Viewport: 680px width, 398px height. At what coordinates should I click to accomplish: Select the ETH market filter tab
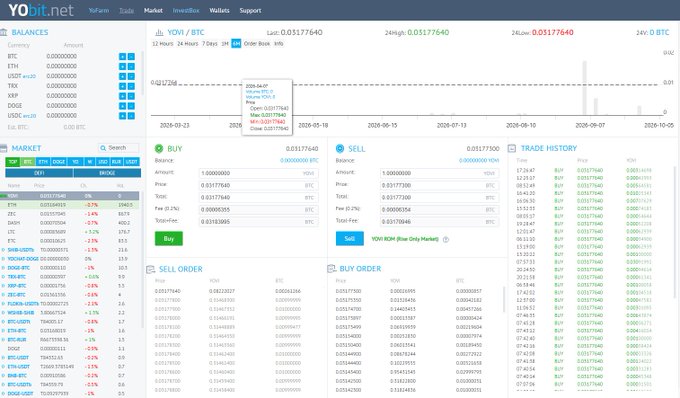click(43, 162)
